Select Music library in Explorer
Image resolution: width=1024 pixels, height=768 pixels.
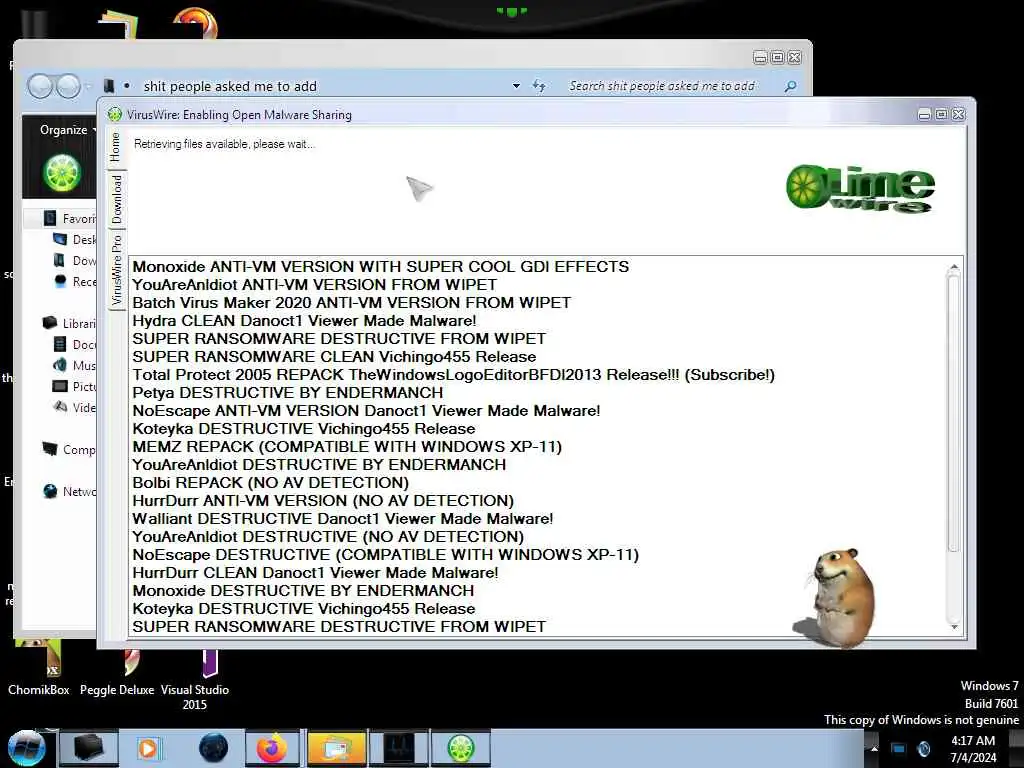pos(74,365)
